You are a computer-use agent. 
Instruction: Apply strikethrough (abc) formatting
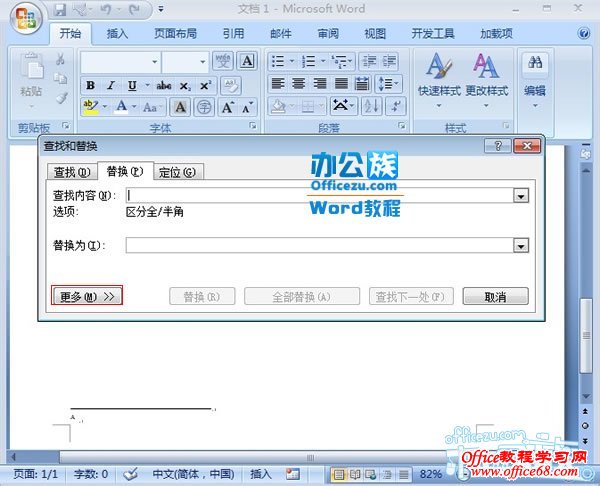coord(164,85)
